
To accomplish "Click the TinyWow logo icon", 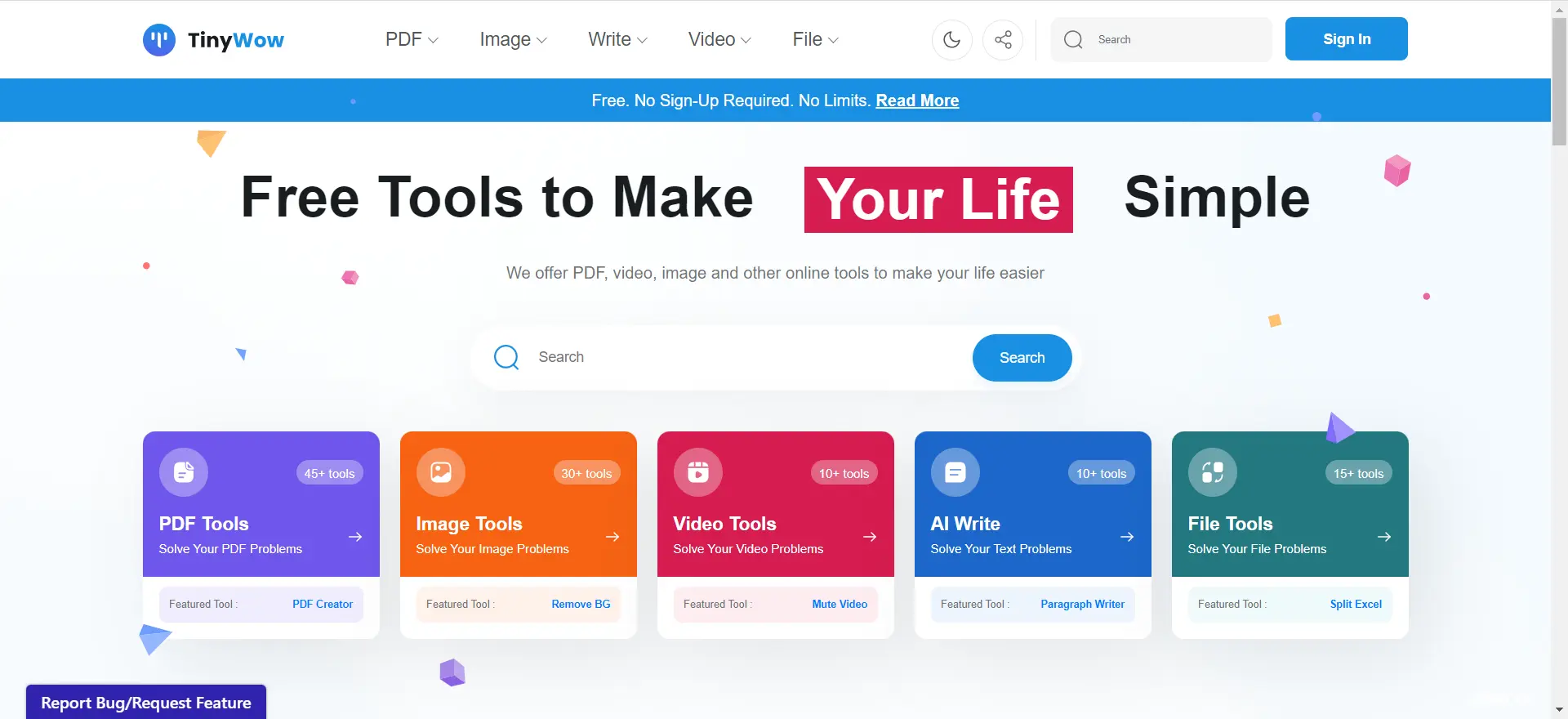I will pos(159,39).
